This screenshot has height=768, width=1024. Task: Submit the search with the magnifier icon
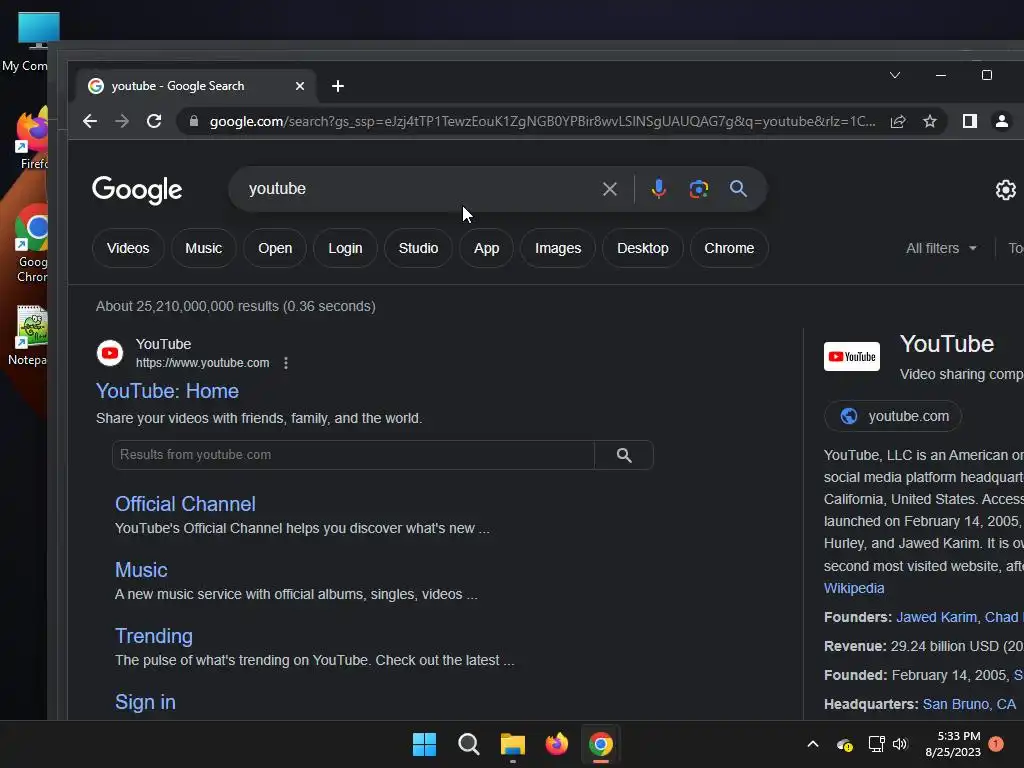click(739, 189)
